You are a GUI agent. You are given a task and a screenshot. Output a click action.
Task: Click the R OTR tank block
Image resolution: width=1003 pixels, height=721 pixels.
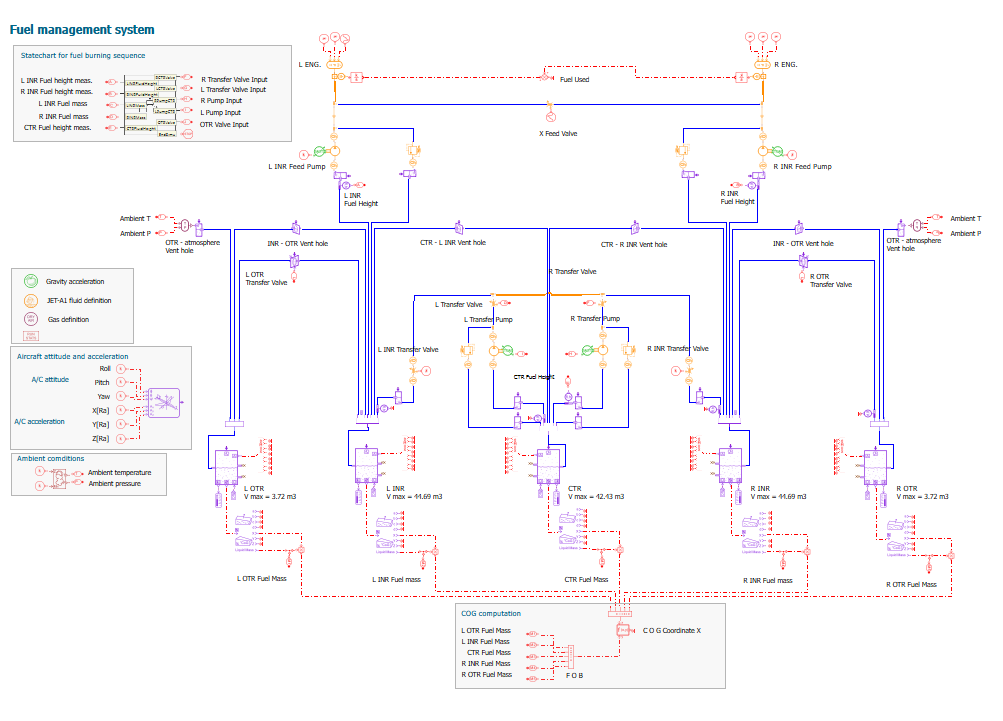click(875, 468)
